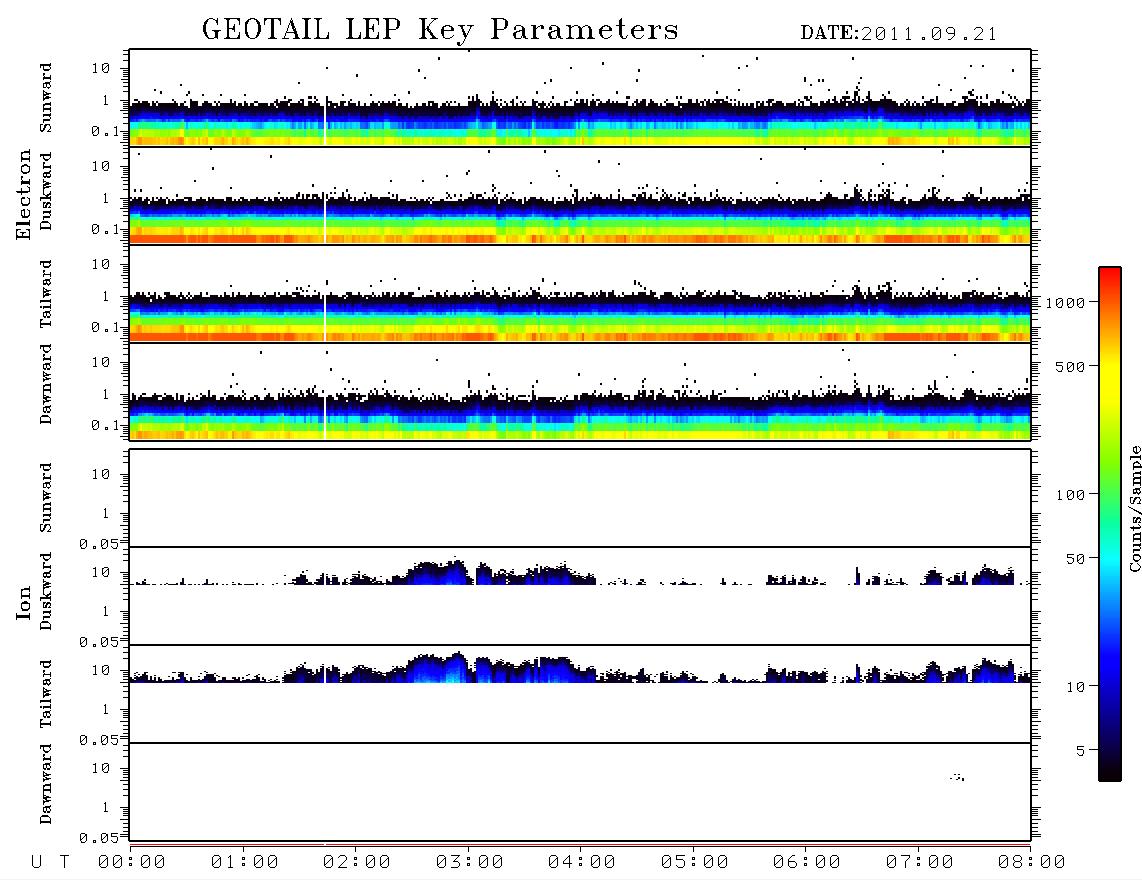
Task: Select the "06:00" time tick
Action: tap(807, 863)
